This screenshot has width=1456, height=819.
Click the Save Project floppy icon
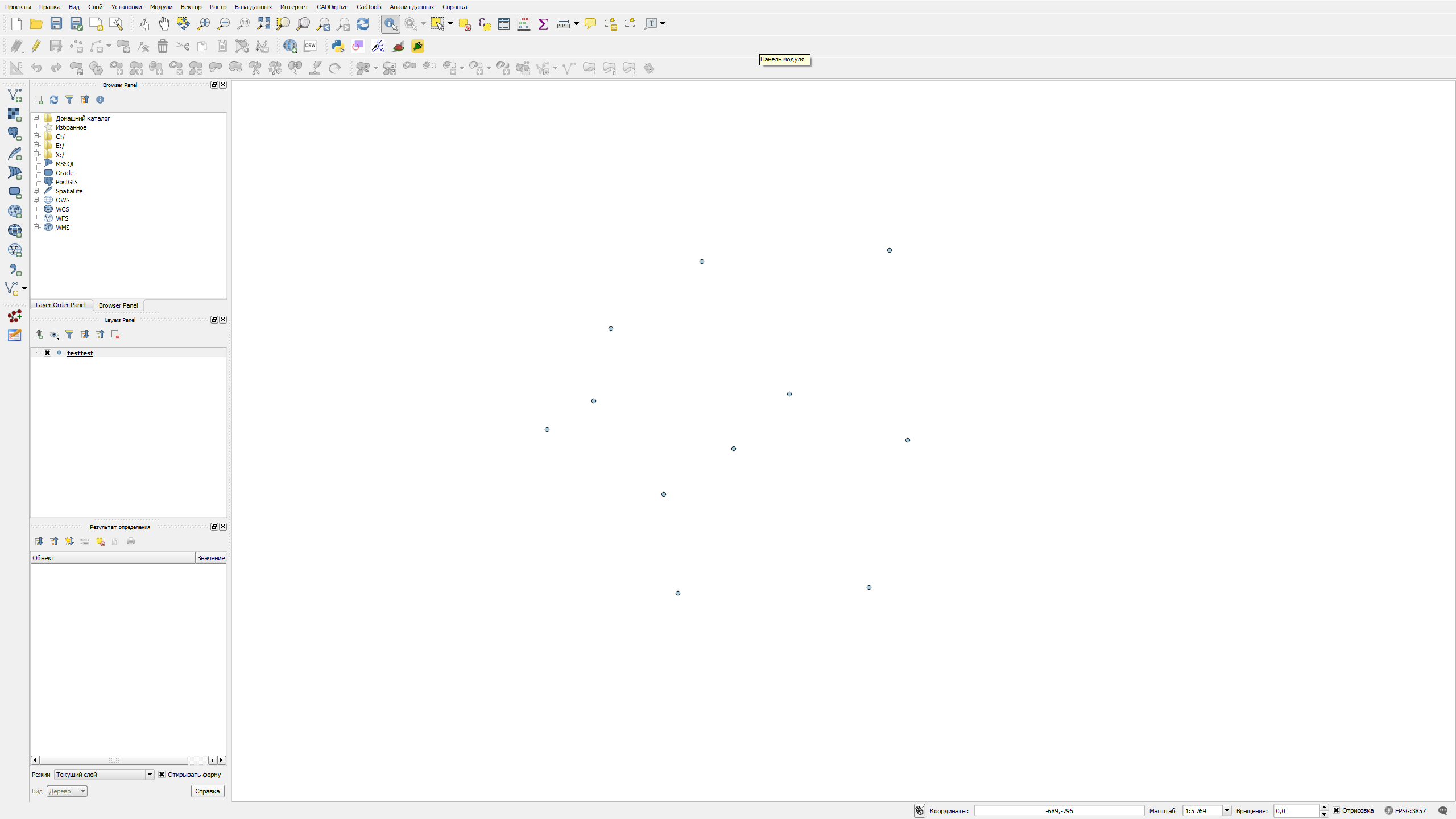tap(56, 23)
